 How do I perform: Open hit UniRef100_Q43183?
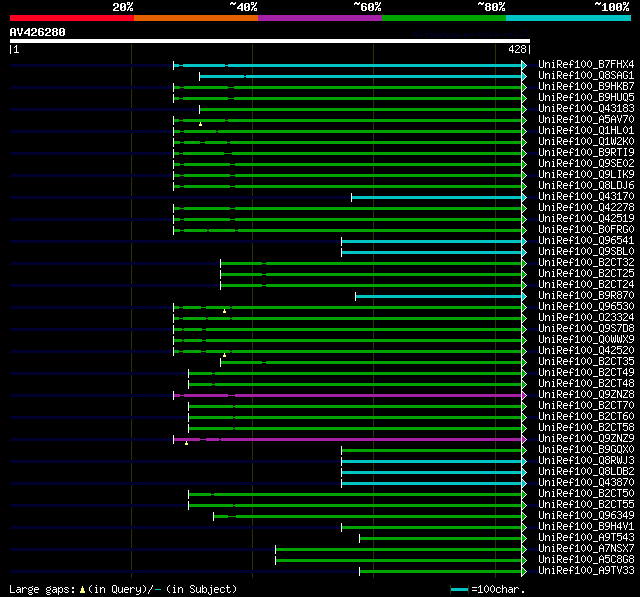586,109
